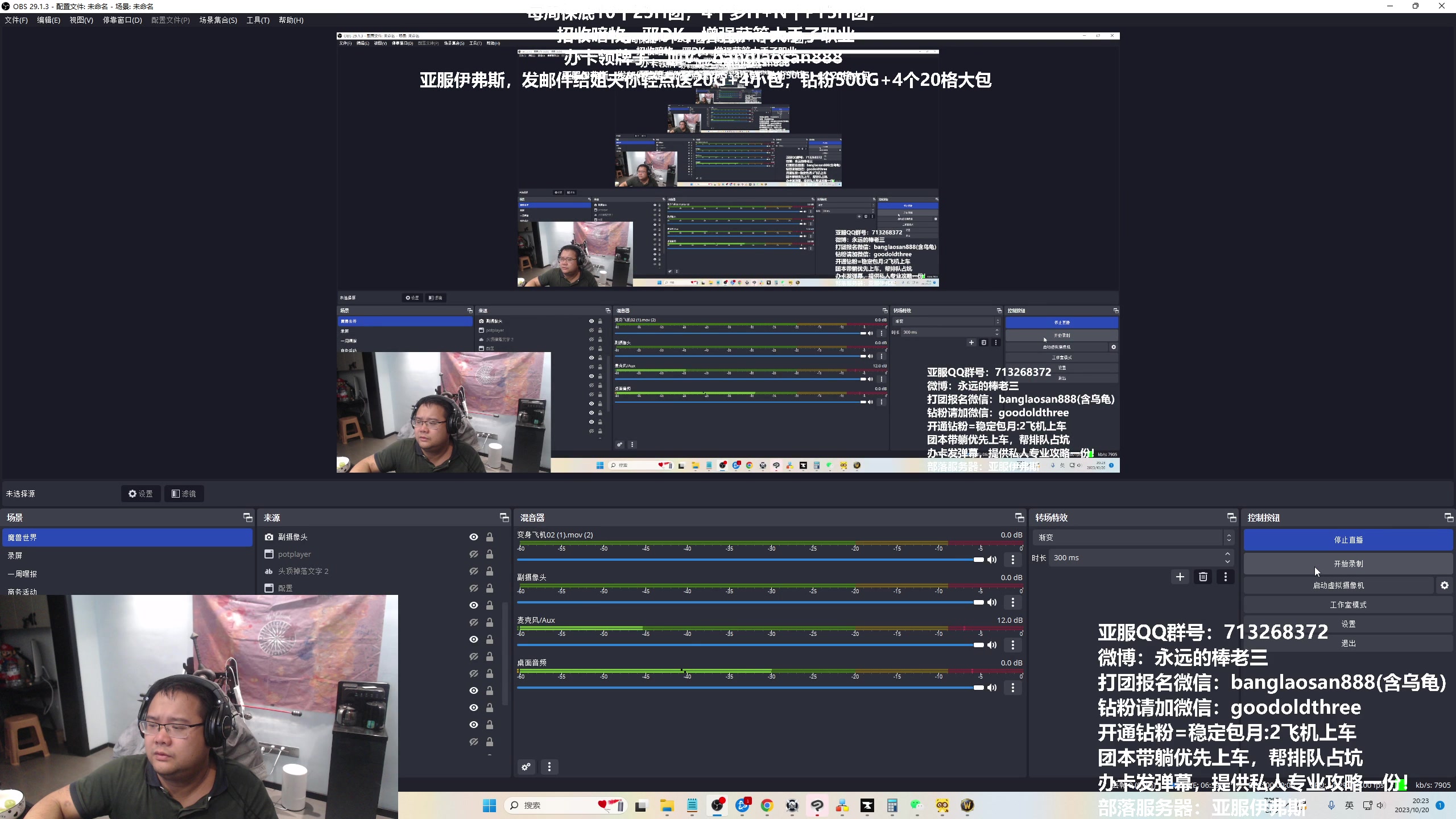Pop out the 转场特效 panel
The width and height of the screenshot is (1456, 819).
(x=1231, y=518)
